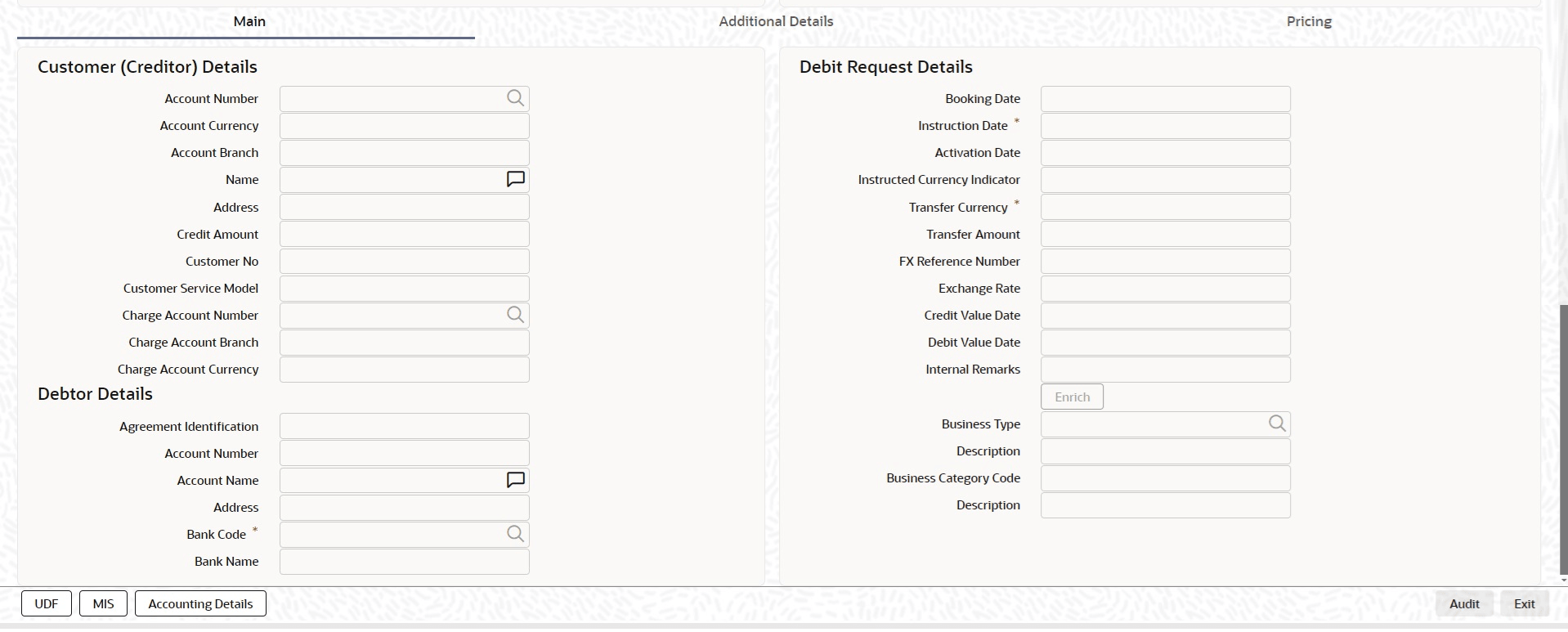Screen dimensions: 1568x632
Task: Focus the Creditor Address field
Action: pyautogui.click(x=405, y=207)
